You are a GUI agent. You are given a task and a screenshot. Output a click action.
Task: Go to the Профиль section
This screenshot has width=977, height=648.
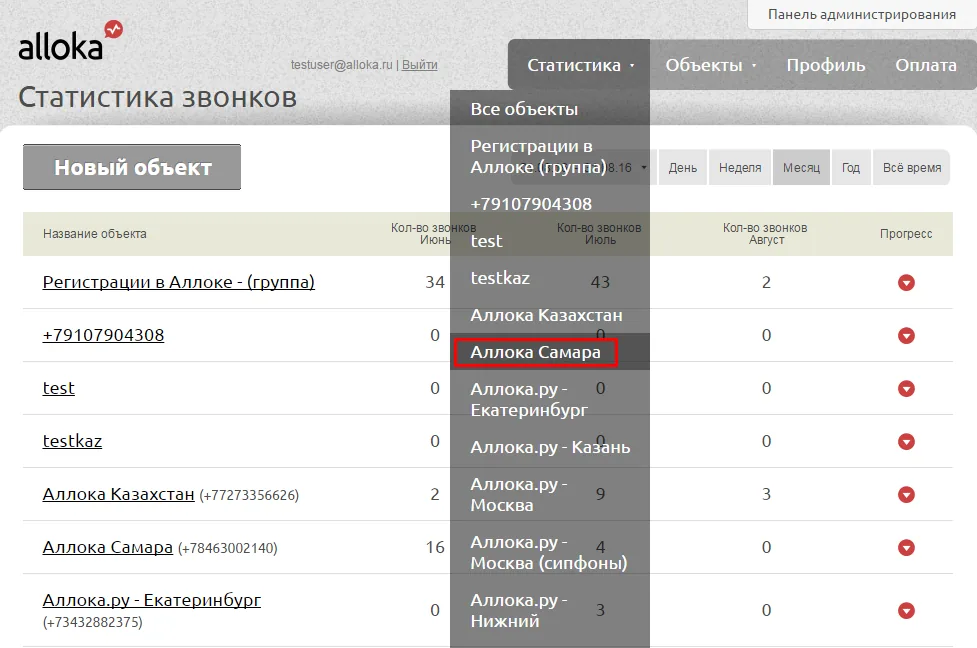click(x=826, y=65)
